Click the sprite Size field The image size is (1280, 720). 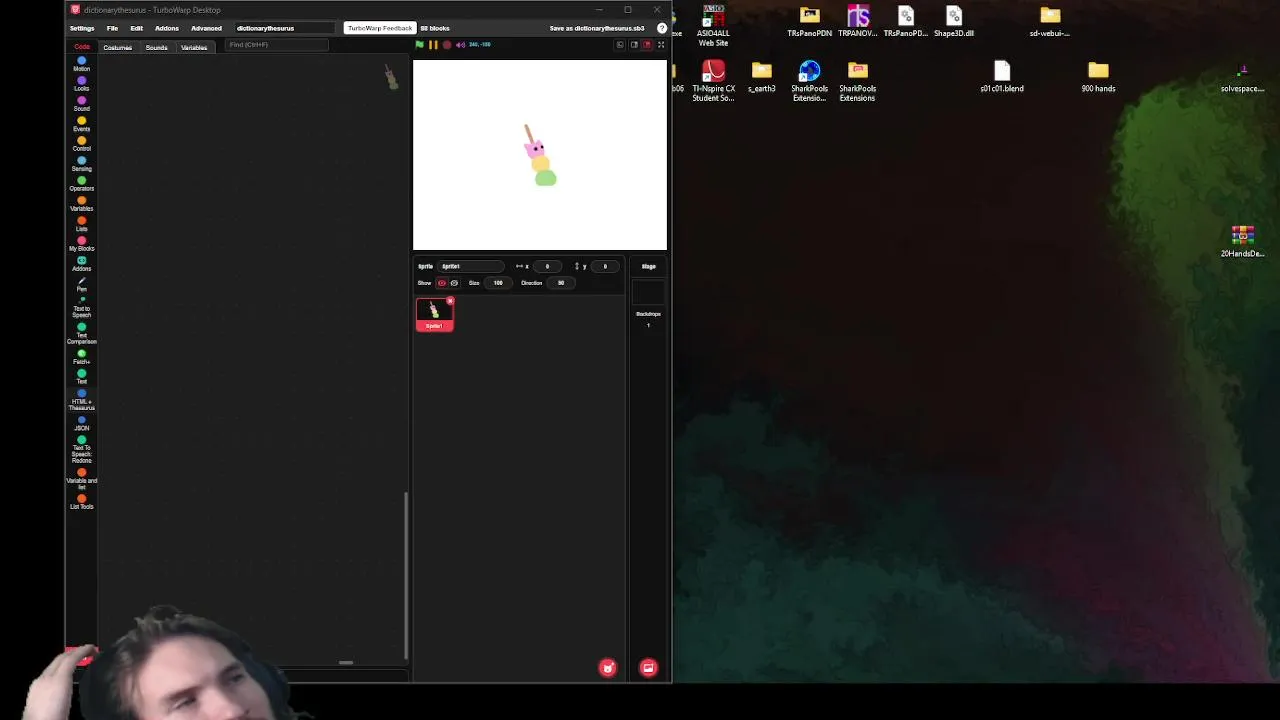coord(497,283)
